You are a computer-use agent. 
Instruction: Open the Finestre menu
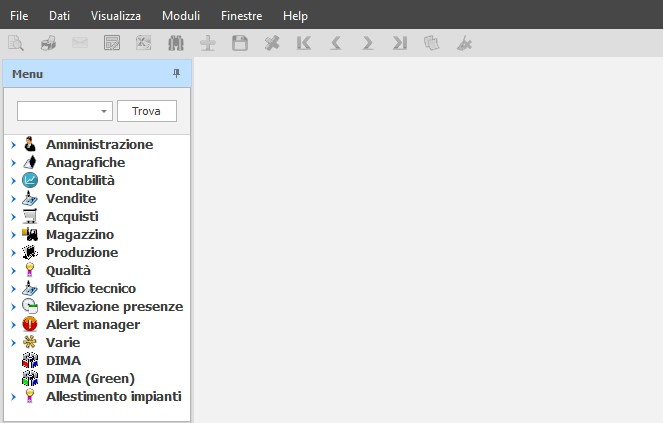pos(241,16)
